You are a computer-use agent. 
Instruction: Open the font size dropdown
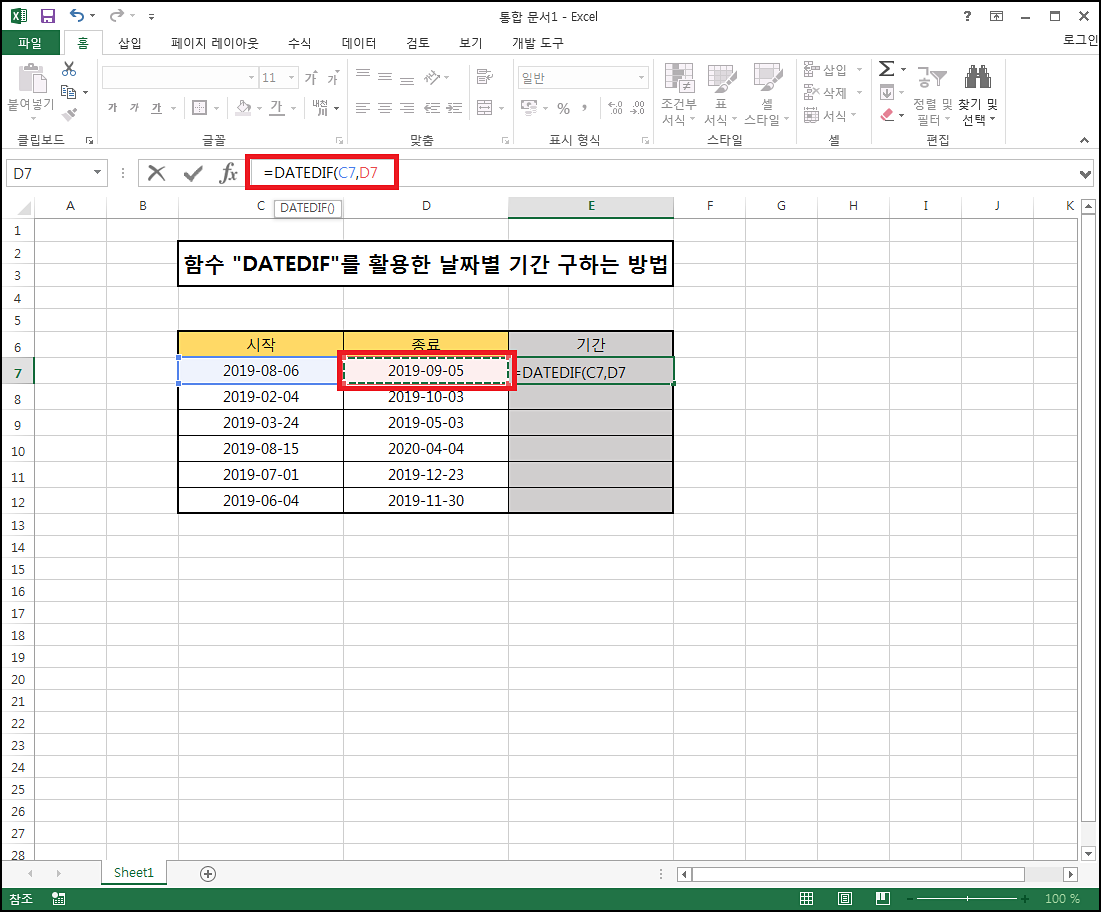(x=291, y=77)
